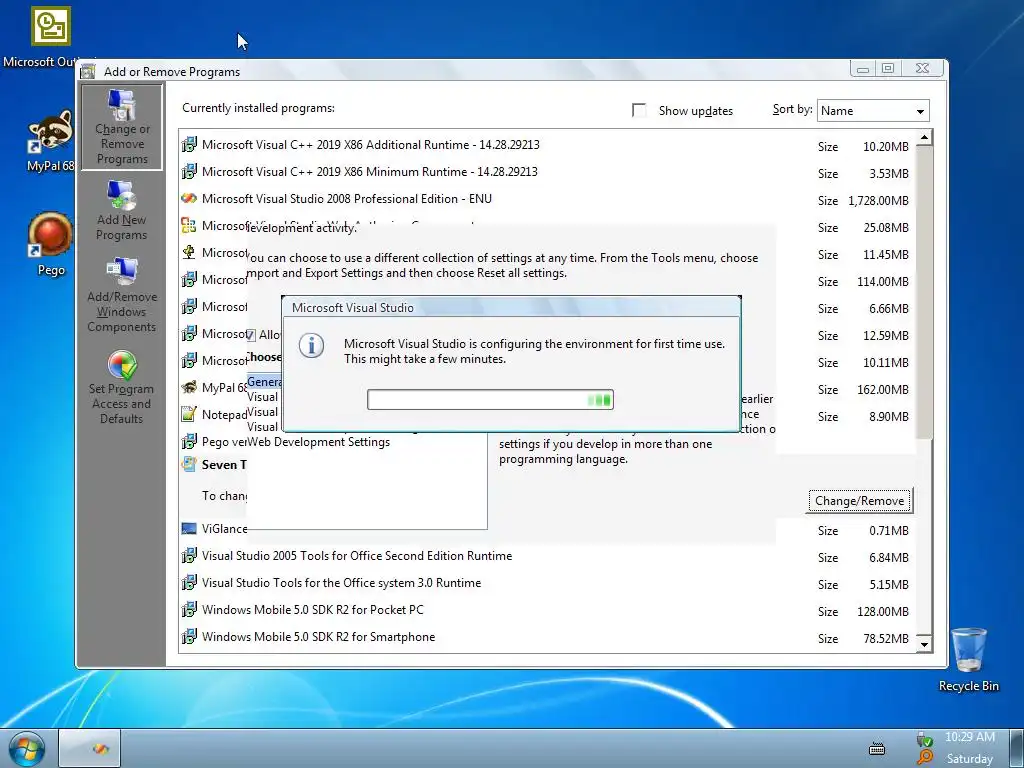
Task: Click the orange magnifier tray icon
Action: coord(924,758)
